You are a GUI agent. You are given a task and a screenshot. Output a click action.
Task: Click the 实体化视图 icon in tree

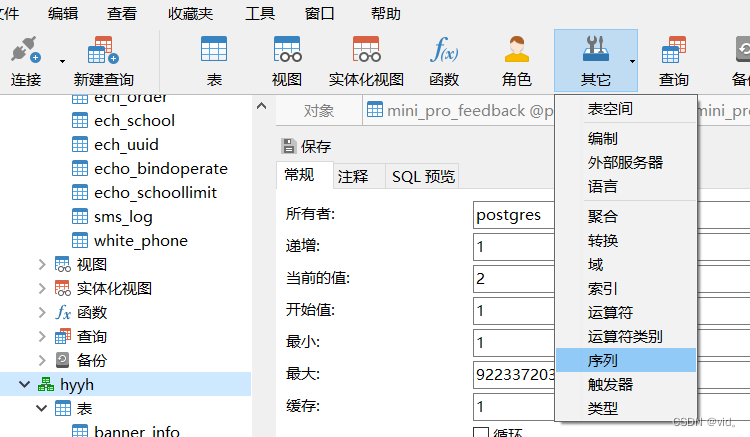tap(63, 288)
